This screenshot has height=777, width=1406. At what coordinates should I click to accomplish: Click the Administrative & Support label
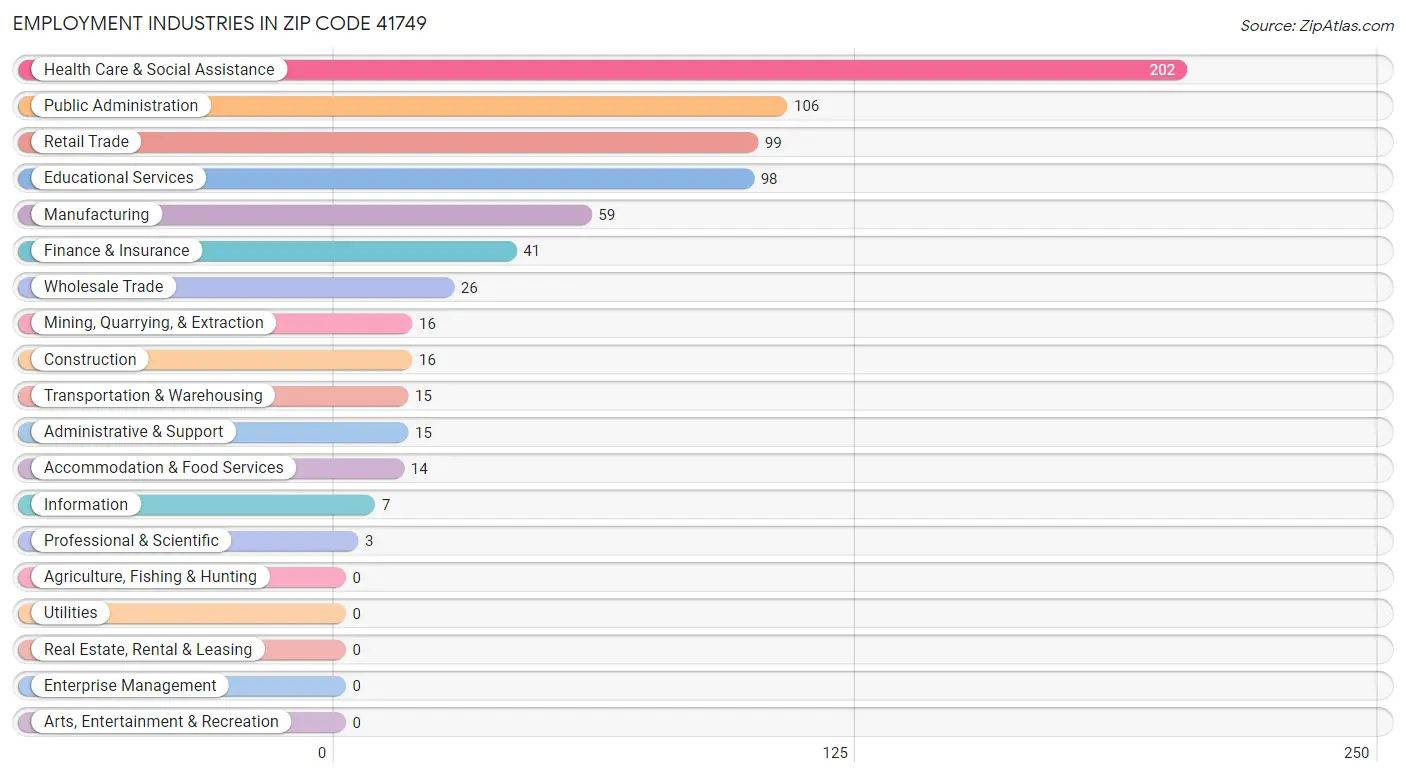pyautogui.click(x=133, y=431)
